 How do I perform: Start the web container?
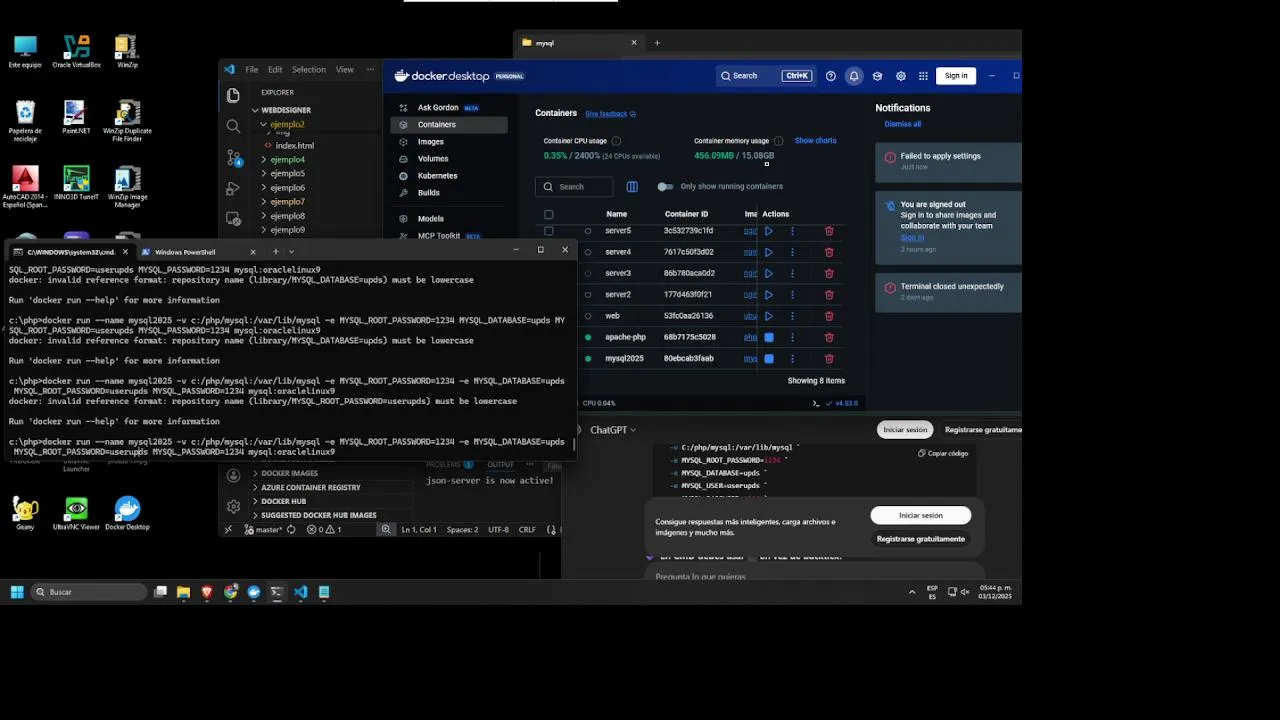(768, 316)
